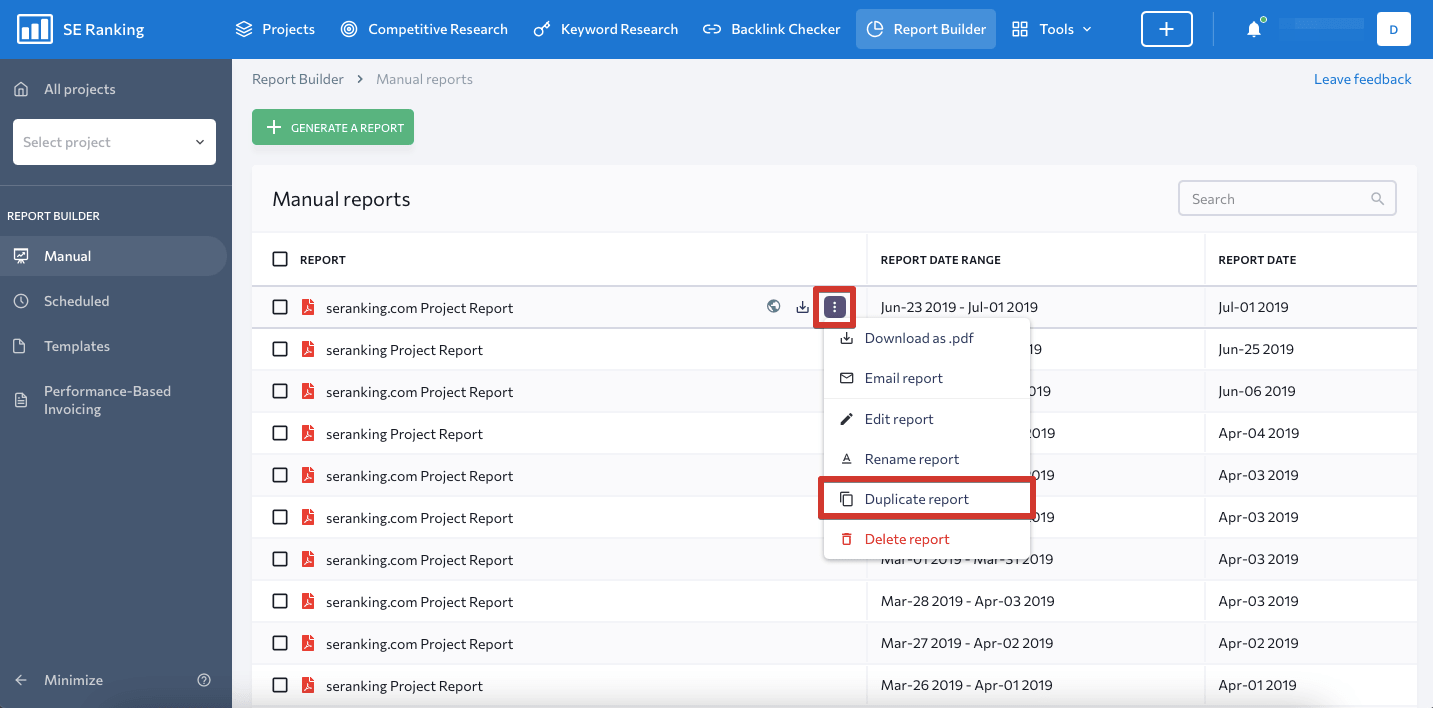Choose Email report menu item
This screenshot has height=708, width=1433.
pos(926,378)
